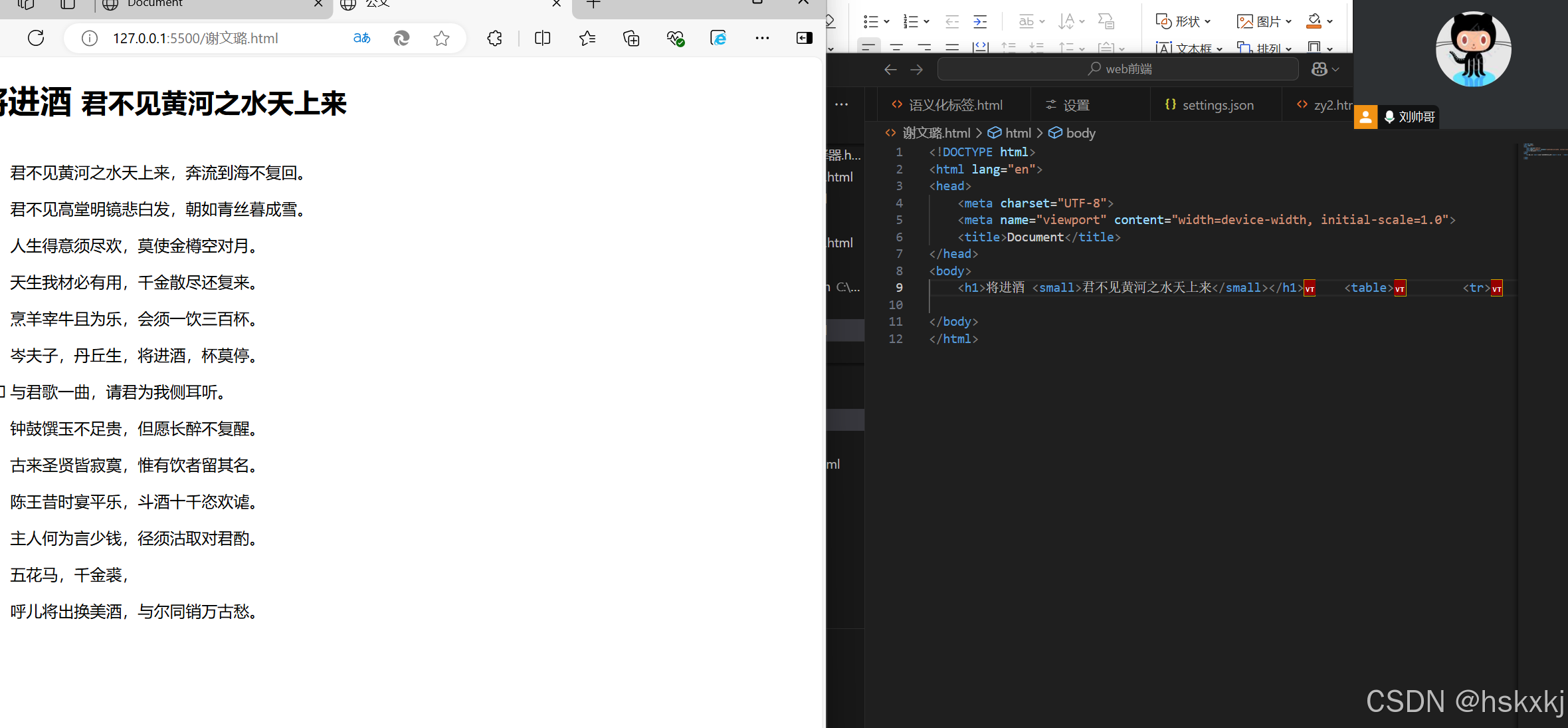The image size is (1568, 728).
Task: Open the favorites list icon
Action: [587, 39]
